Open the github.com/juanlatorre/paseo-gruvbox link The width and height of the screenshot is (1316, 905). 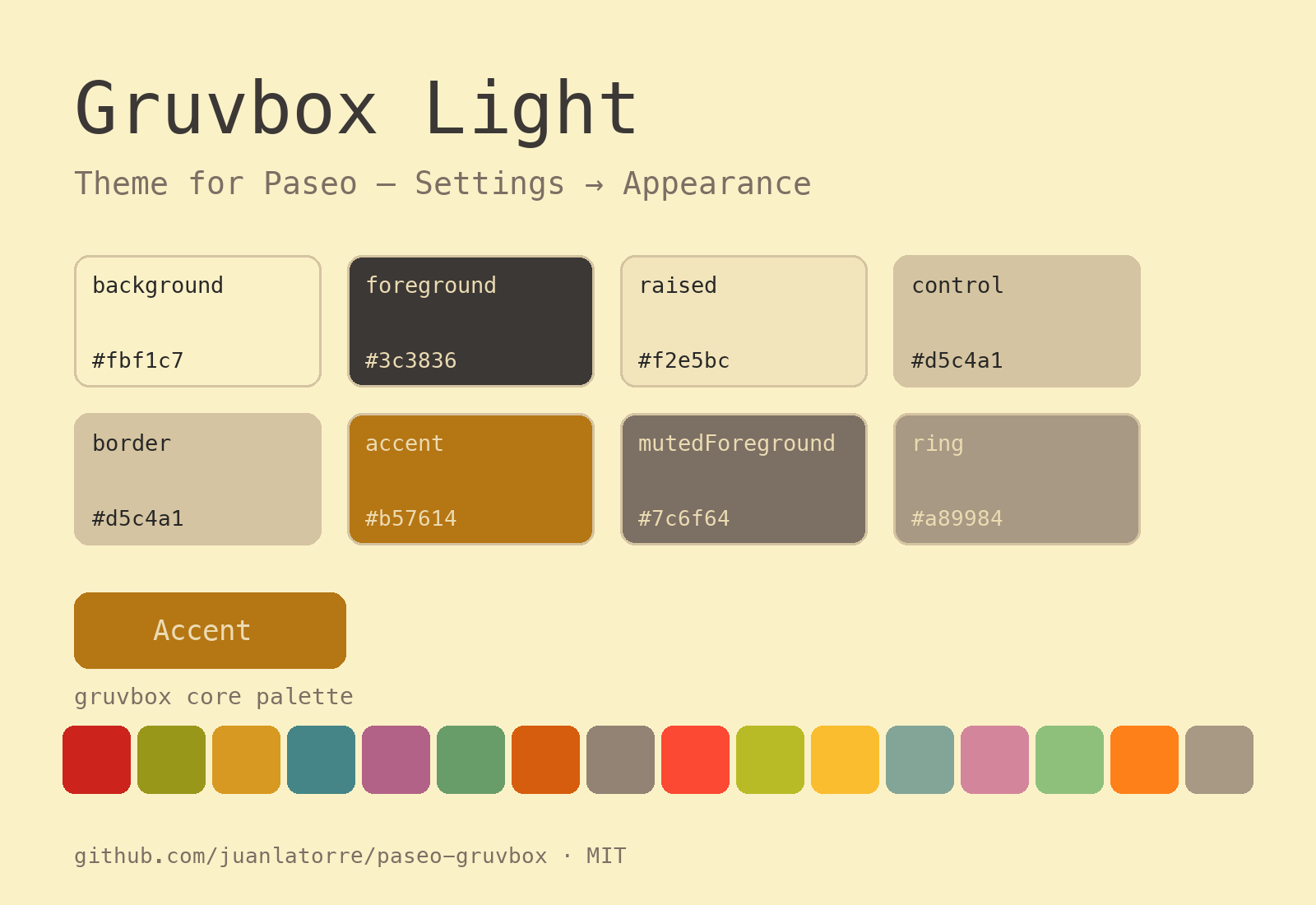(310, 856)
